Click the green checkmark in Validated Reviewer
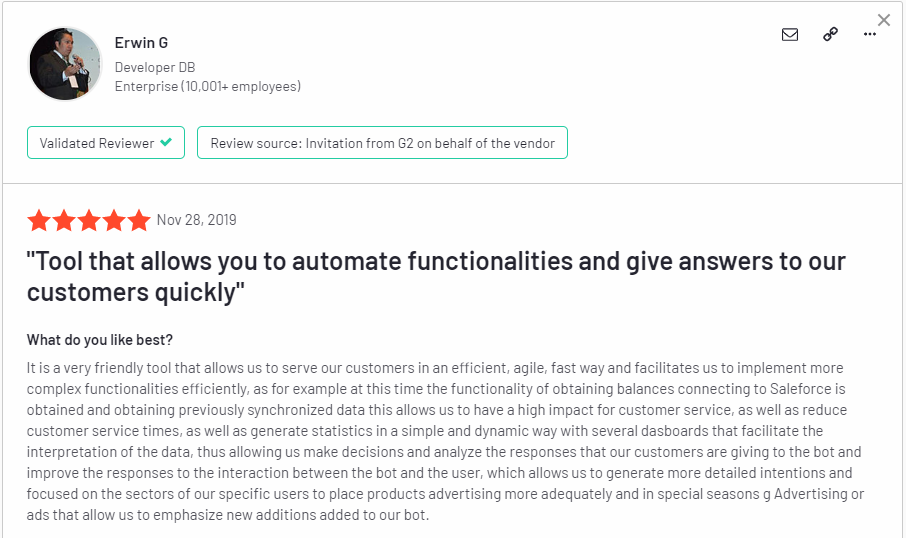Screen dimensions: 906x538 [166, 142]
